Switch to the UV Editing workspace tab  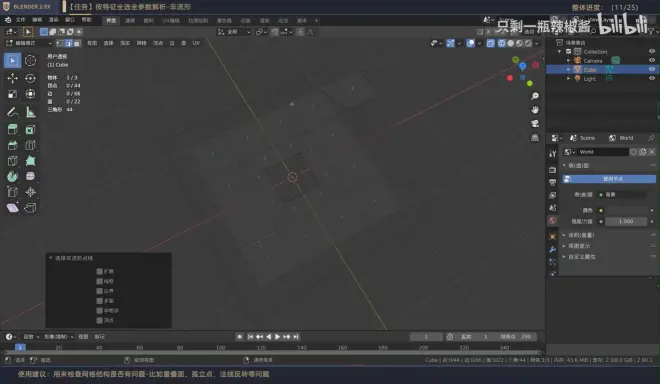coord(171,21)
